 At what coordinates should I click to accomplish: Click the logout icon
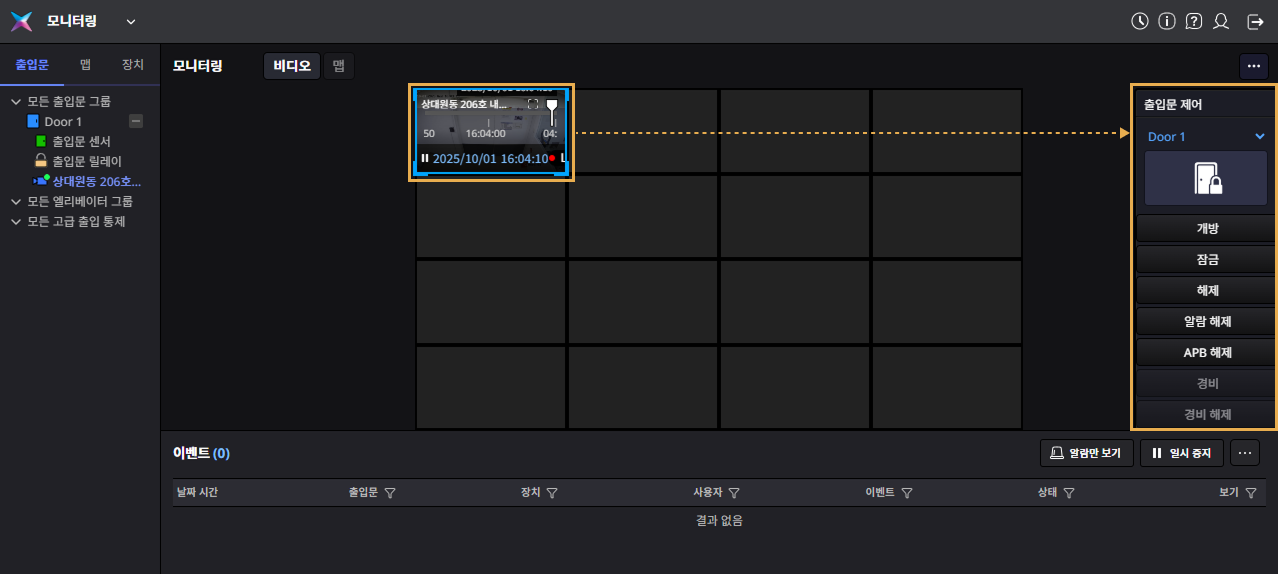(1255, 21)
